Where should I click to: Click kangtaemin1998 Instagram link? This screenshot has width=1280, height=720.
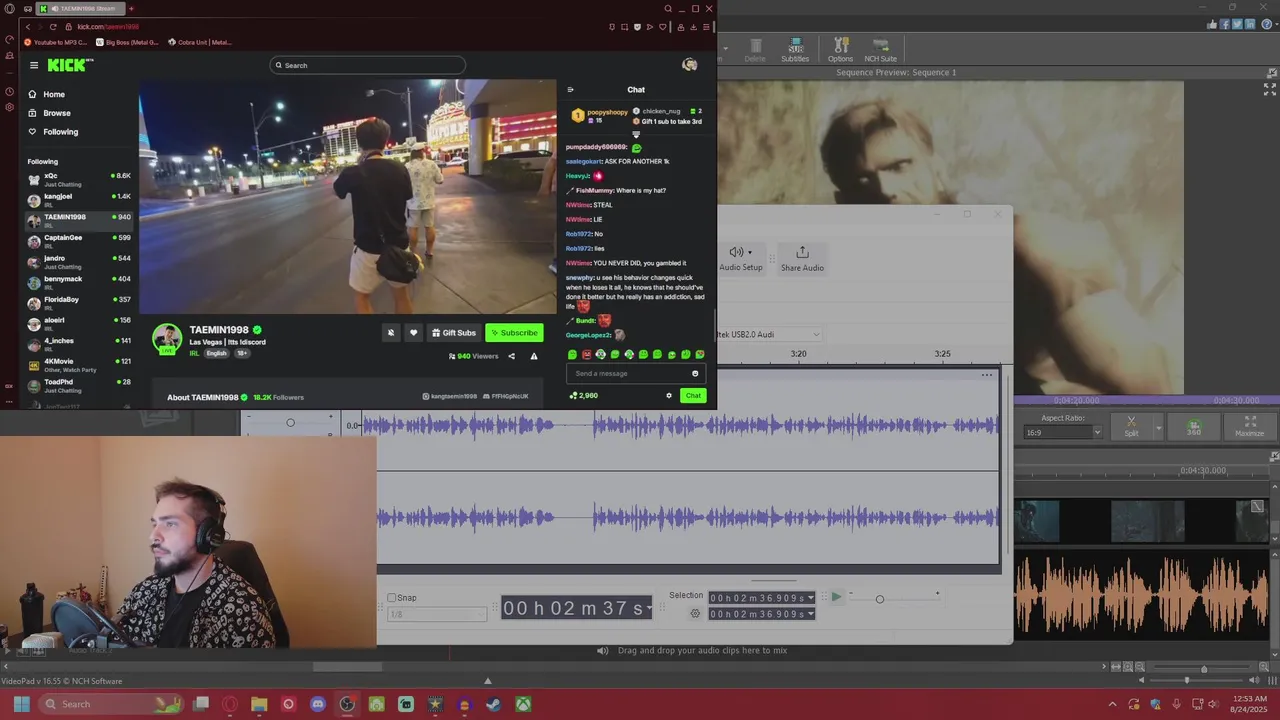(450, 397)
